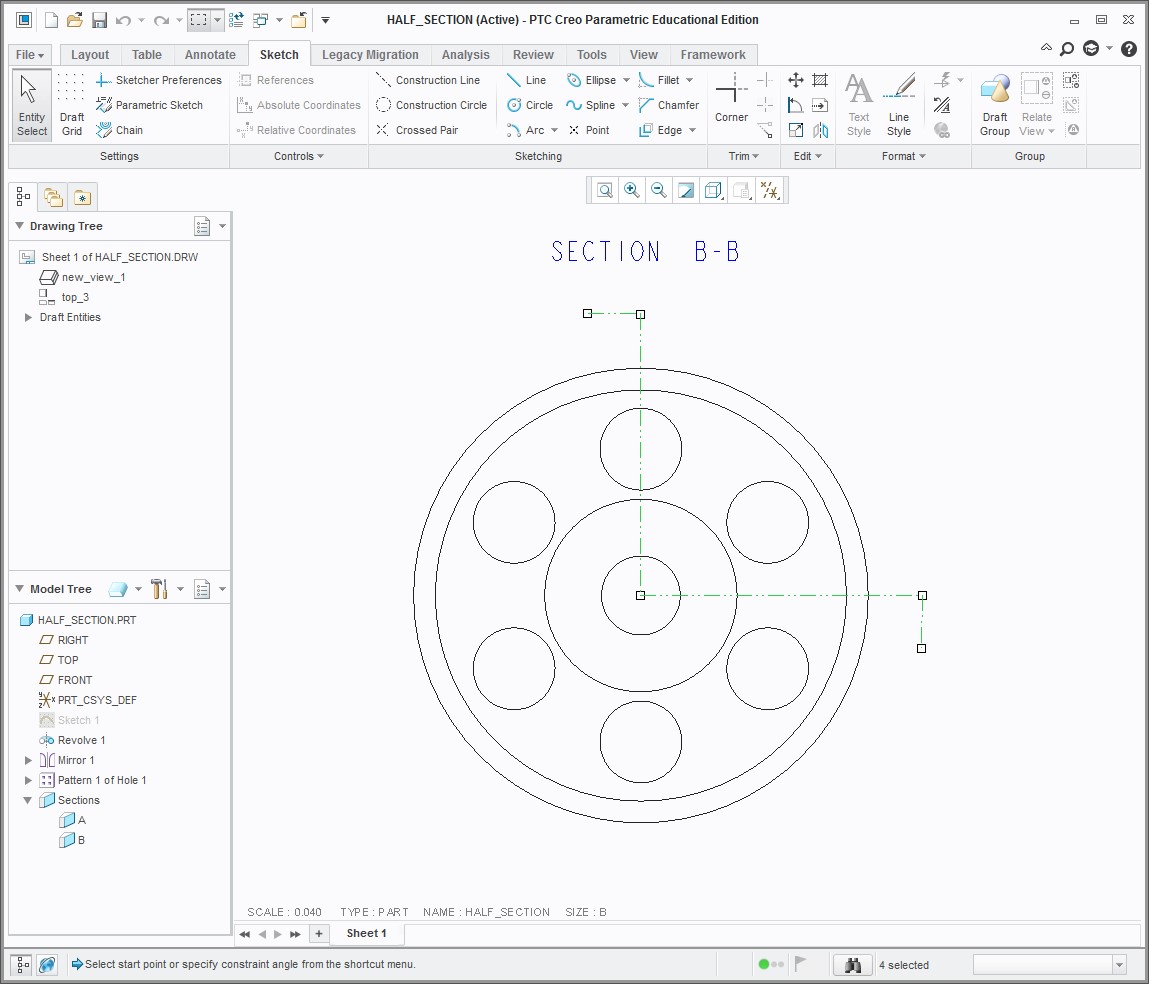Click the Refit zoom icon

click(x=605, y=191)
